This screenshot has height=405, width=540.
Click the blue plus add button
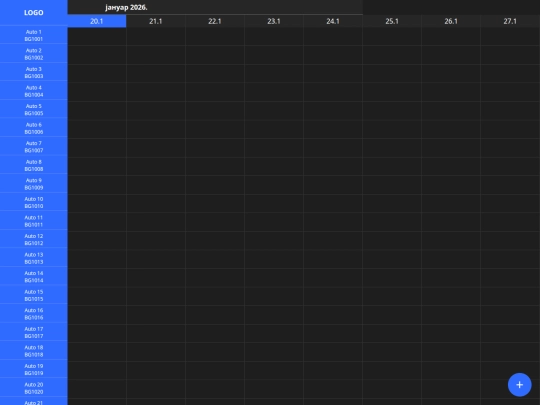coord(519,385)
